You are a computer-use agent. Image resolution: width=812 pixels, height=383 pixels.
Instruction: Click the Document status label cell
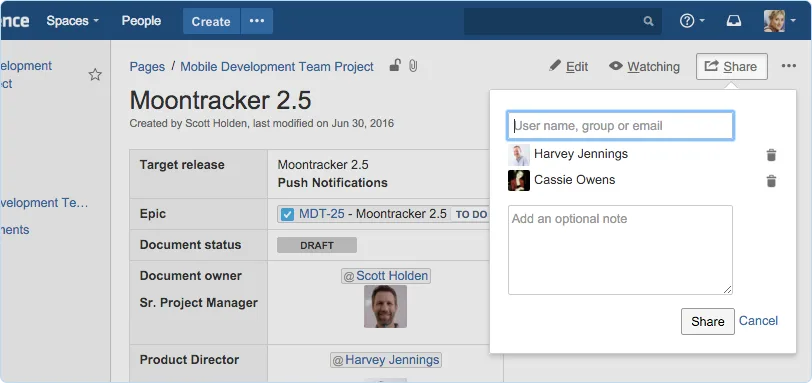coord(198,245)
